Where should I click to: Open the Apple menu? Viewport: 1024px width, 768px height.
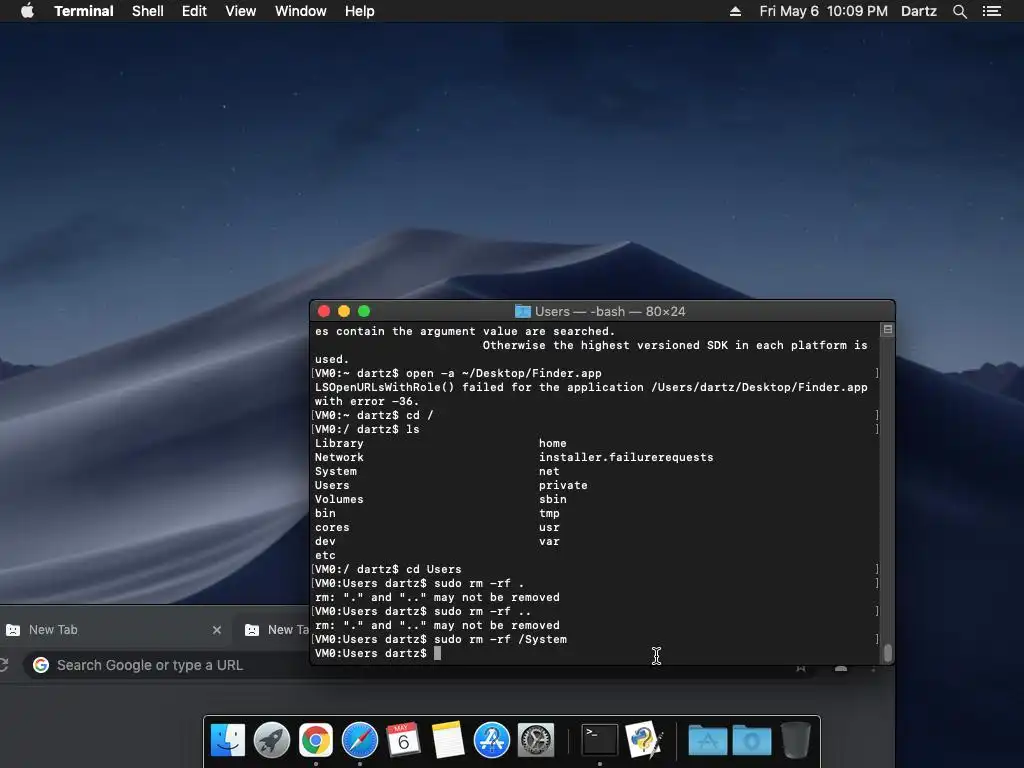(27, 11)
